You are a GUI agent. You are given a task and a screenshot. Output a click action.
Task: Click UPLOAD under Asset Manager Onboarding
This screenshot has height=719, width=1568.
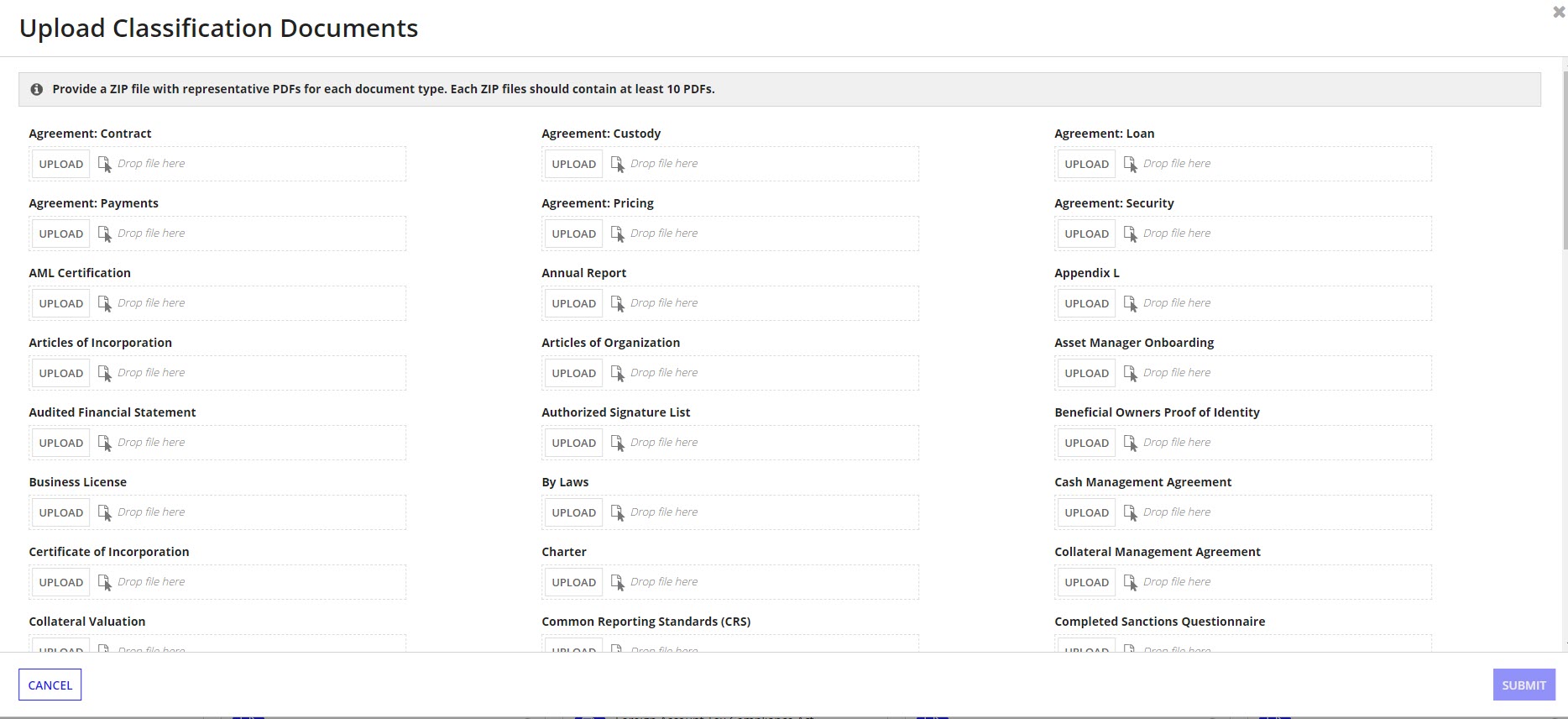(x=1087, y=373)
